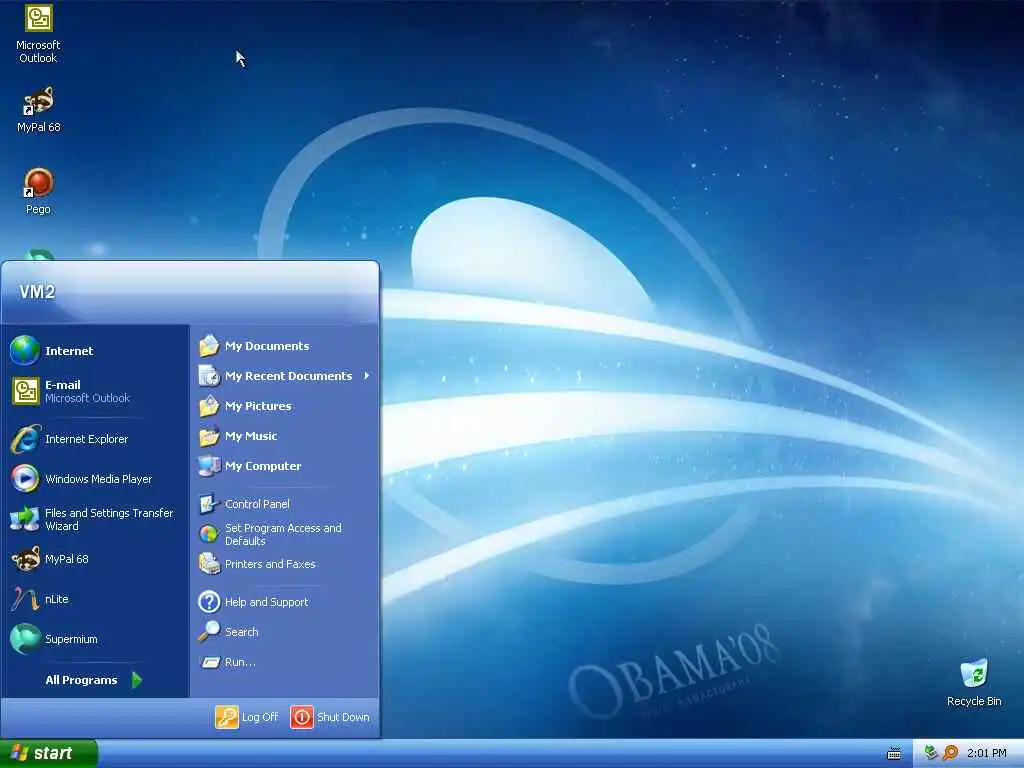This screenshot has width=1024, height=768.
Task: Click the VM2 user name header
Action: (x=37, y=291)
